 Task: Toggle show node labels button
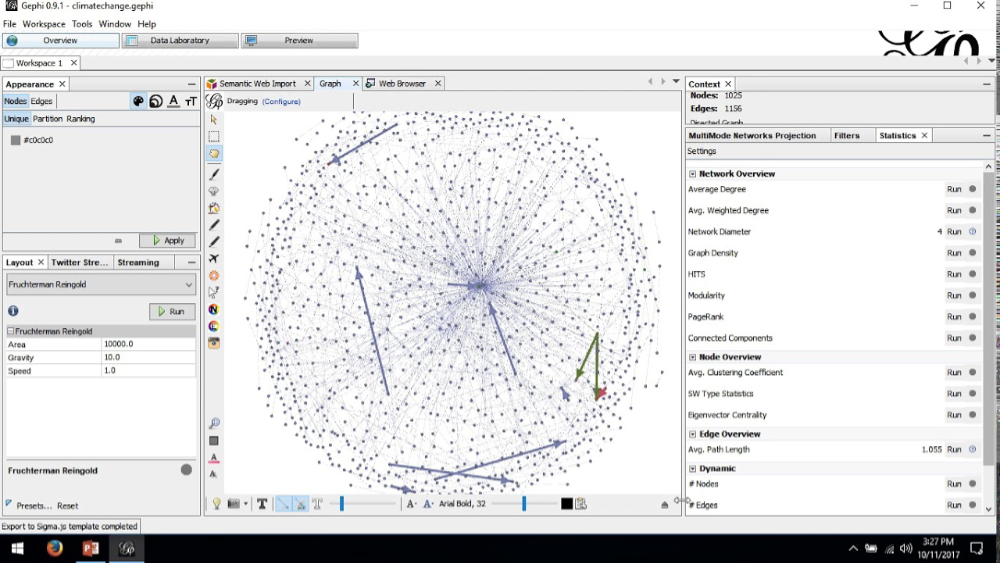click(x=261, y=504)
